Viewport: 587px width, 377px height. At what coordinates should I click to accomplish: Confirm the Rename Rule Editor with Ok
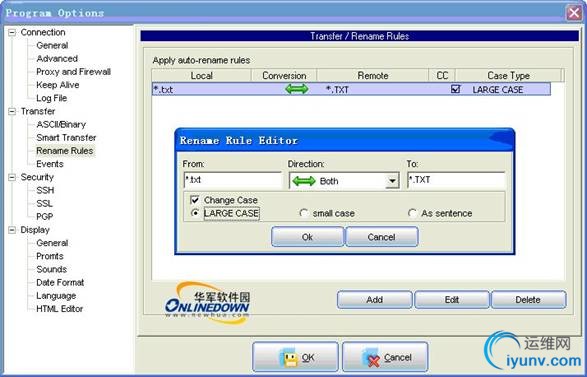[307, 237]
